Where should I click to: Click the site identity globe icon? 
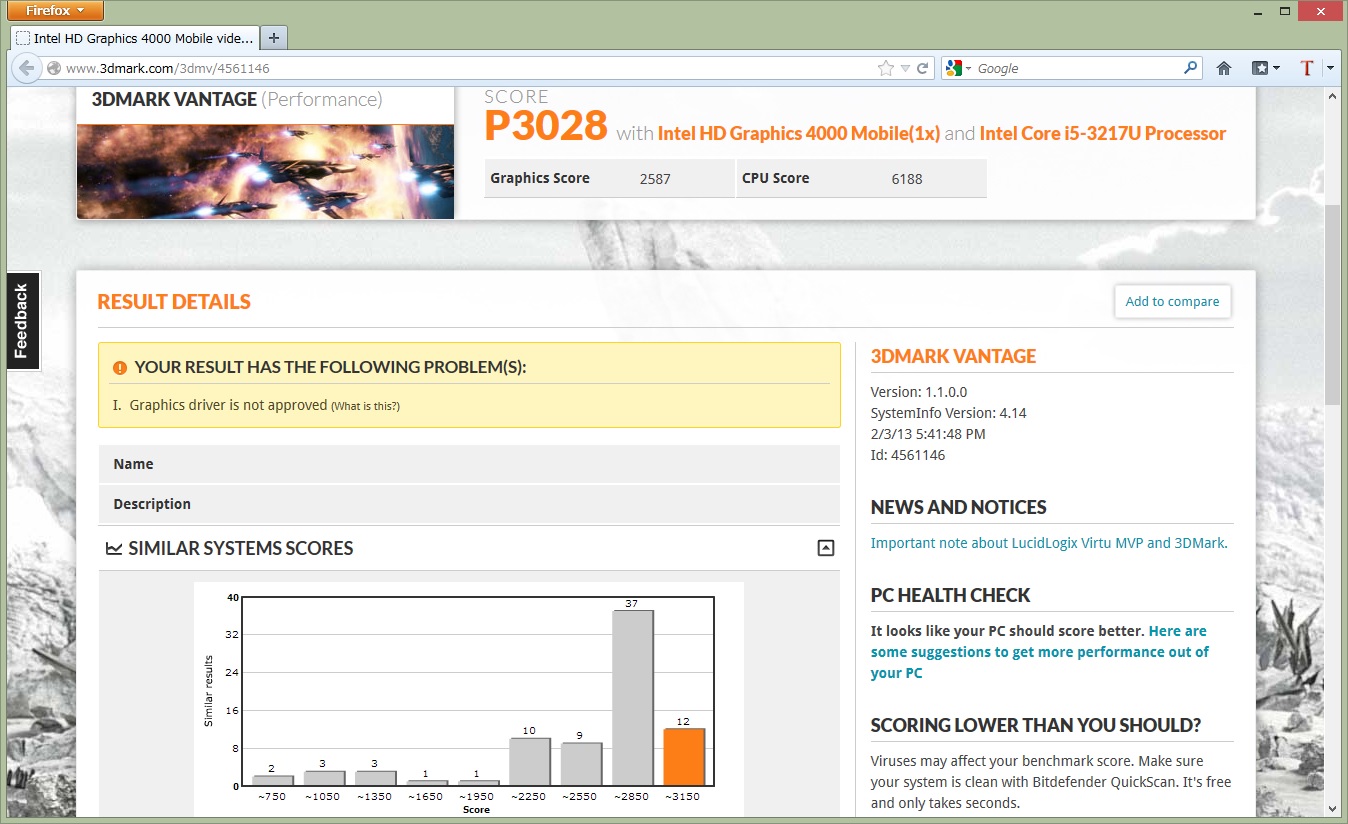[x=54, y=69]
